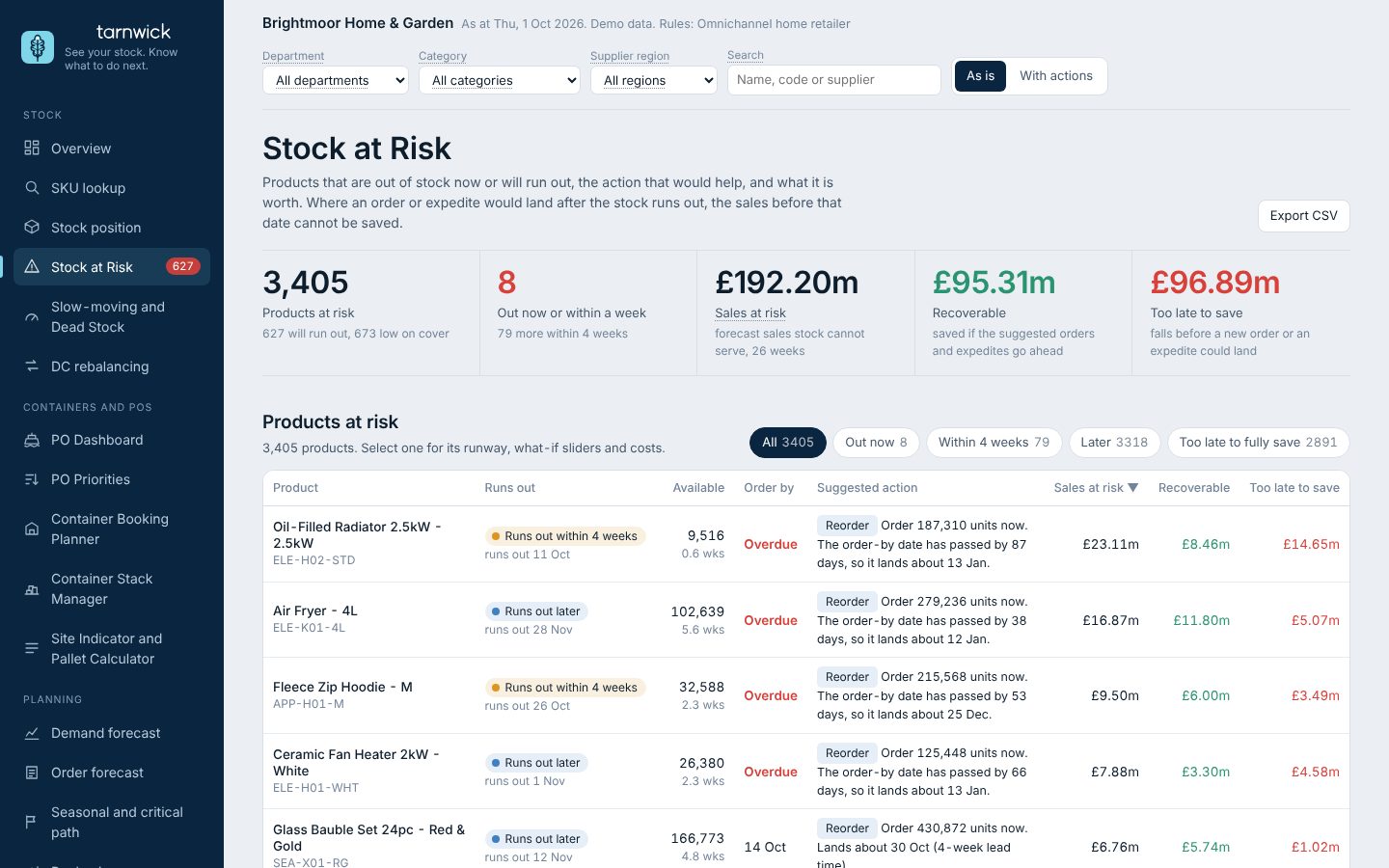Click the Stock at Risk warning icon
1389x868 pixels.
32,267
